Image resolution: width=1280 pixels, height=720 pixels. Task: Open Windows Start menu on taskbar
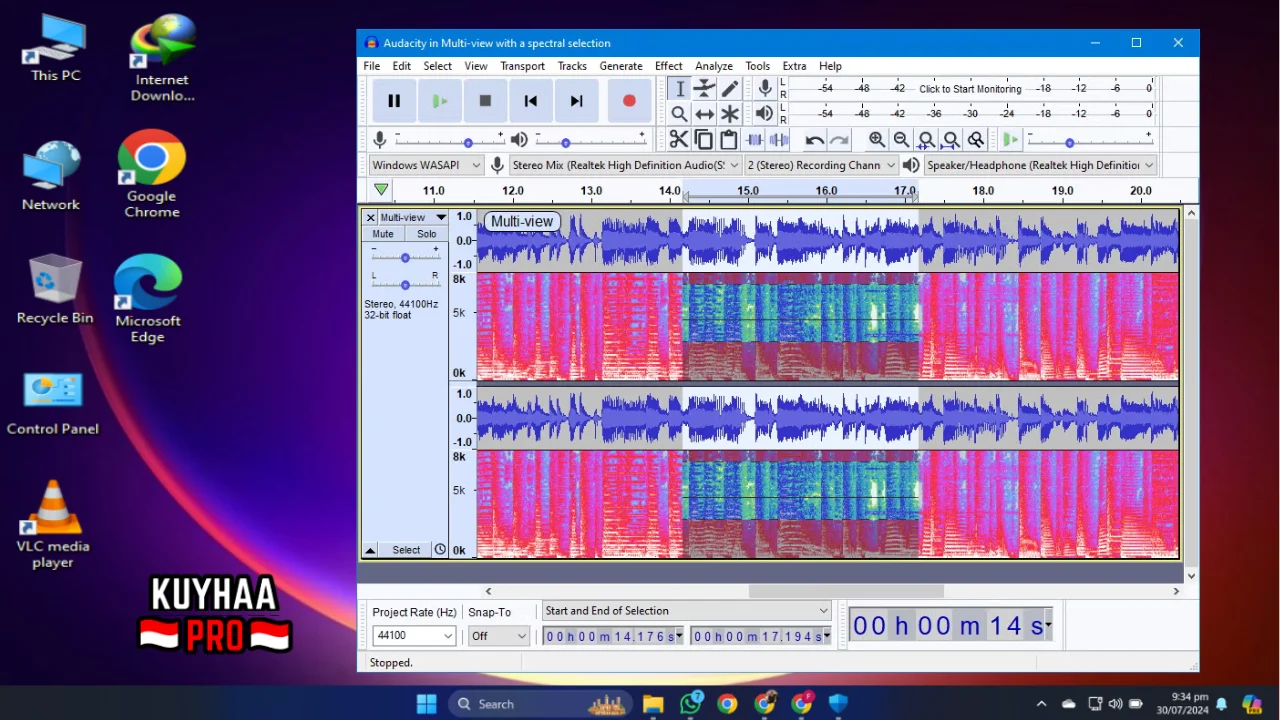point(427,704)
